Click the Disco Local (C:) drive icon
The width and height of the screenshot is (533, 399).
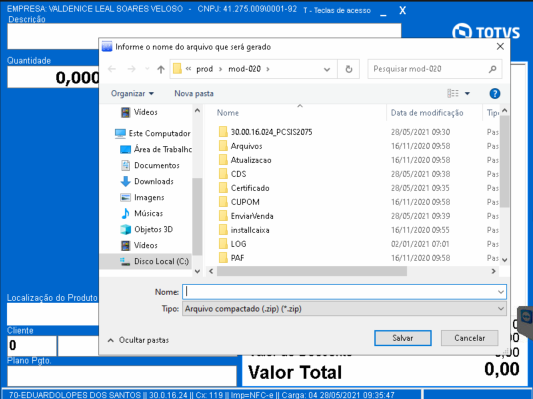[x=125, y=261]
